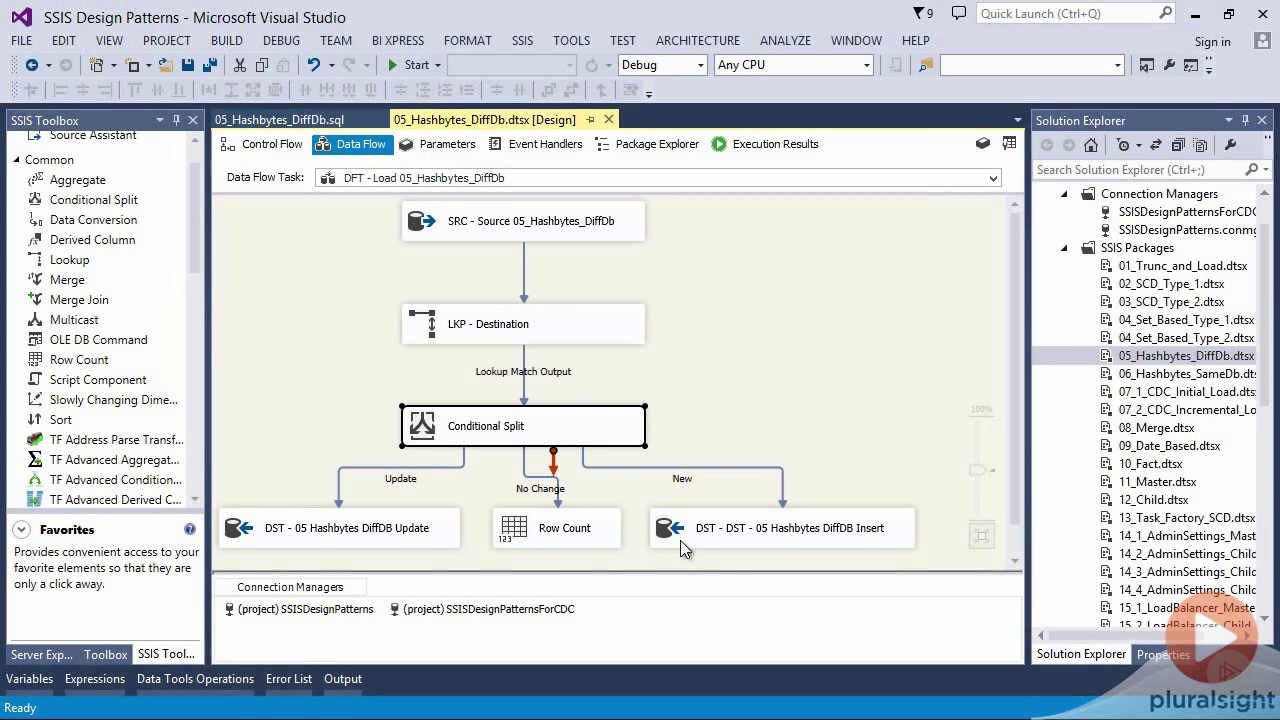Click the feedback speech bubble icon
Viewport: 1280px width, 720px height.
pos(959,14)
